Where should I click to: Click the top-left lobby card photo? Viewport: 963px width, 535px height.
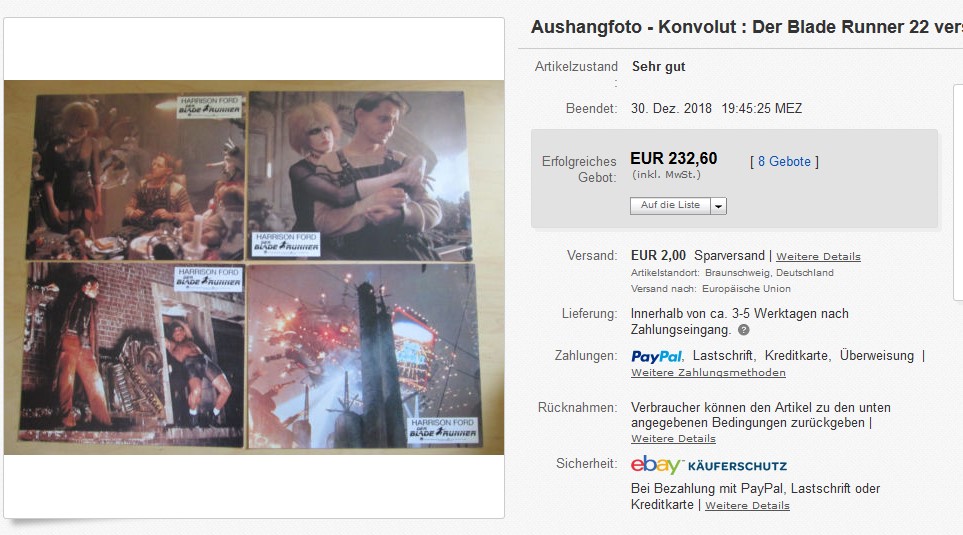pos(136,176)
